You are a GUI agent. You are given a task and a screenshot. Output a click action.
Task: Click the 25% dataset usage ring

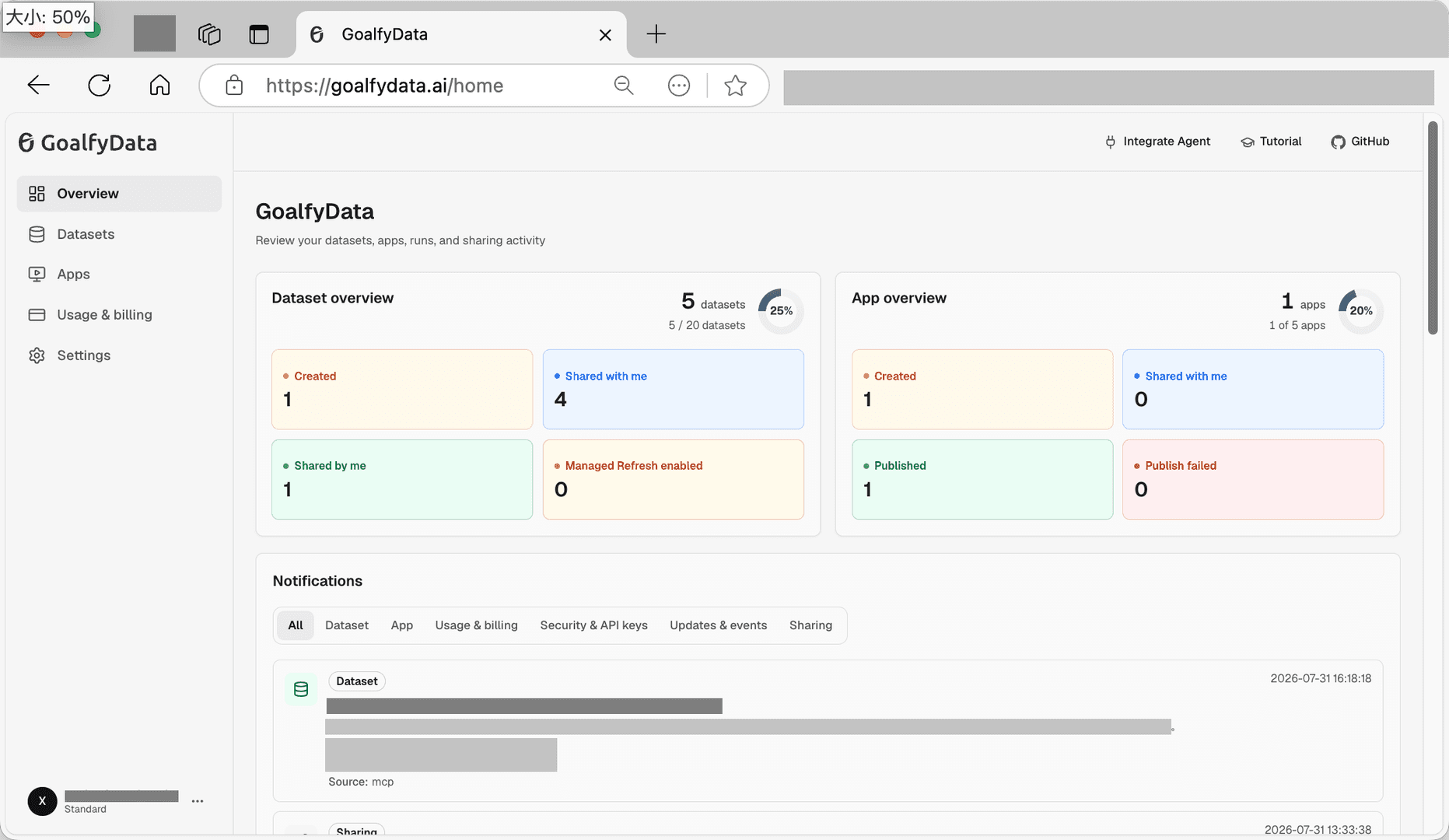point(781,311)
